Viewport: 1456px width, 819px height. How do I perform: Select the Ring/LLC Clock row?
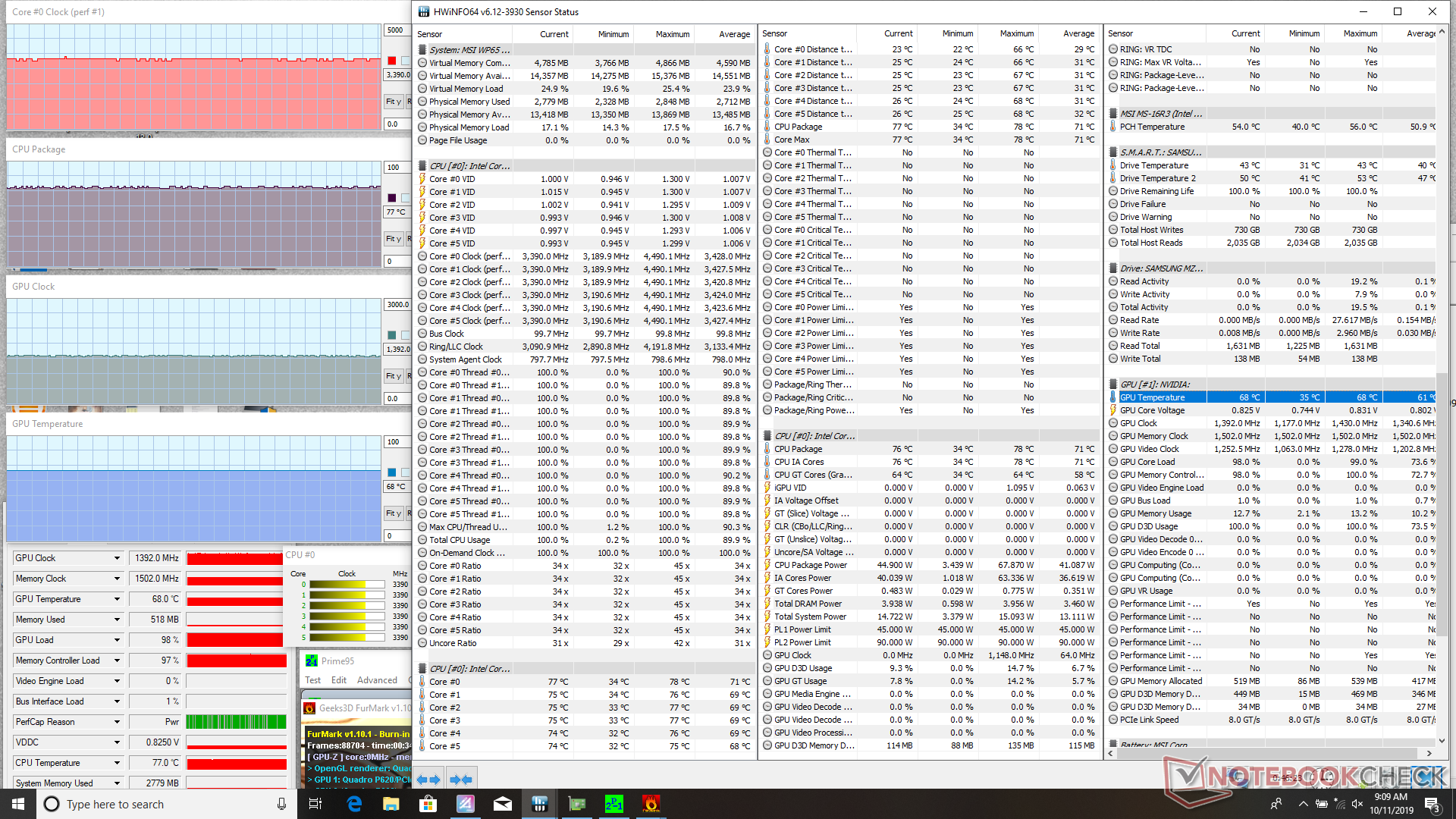(x=585, y=347)
